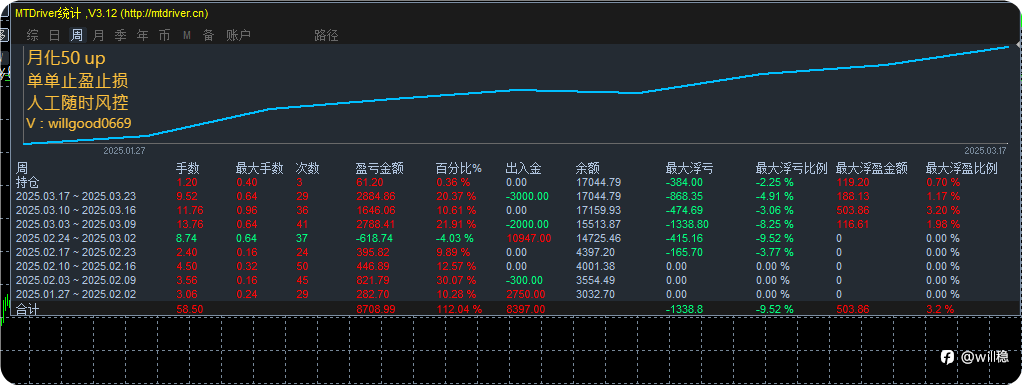The image size is (1022, 385).
Task: Select the 周 weekly tab
Action: (x=77, y=35)
